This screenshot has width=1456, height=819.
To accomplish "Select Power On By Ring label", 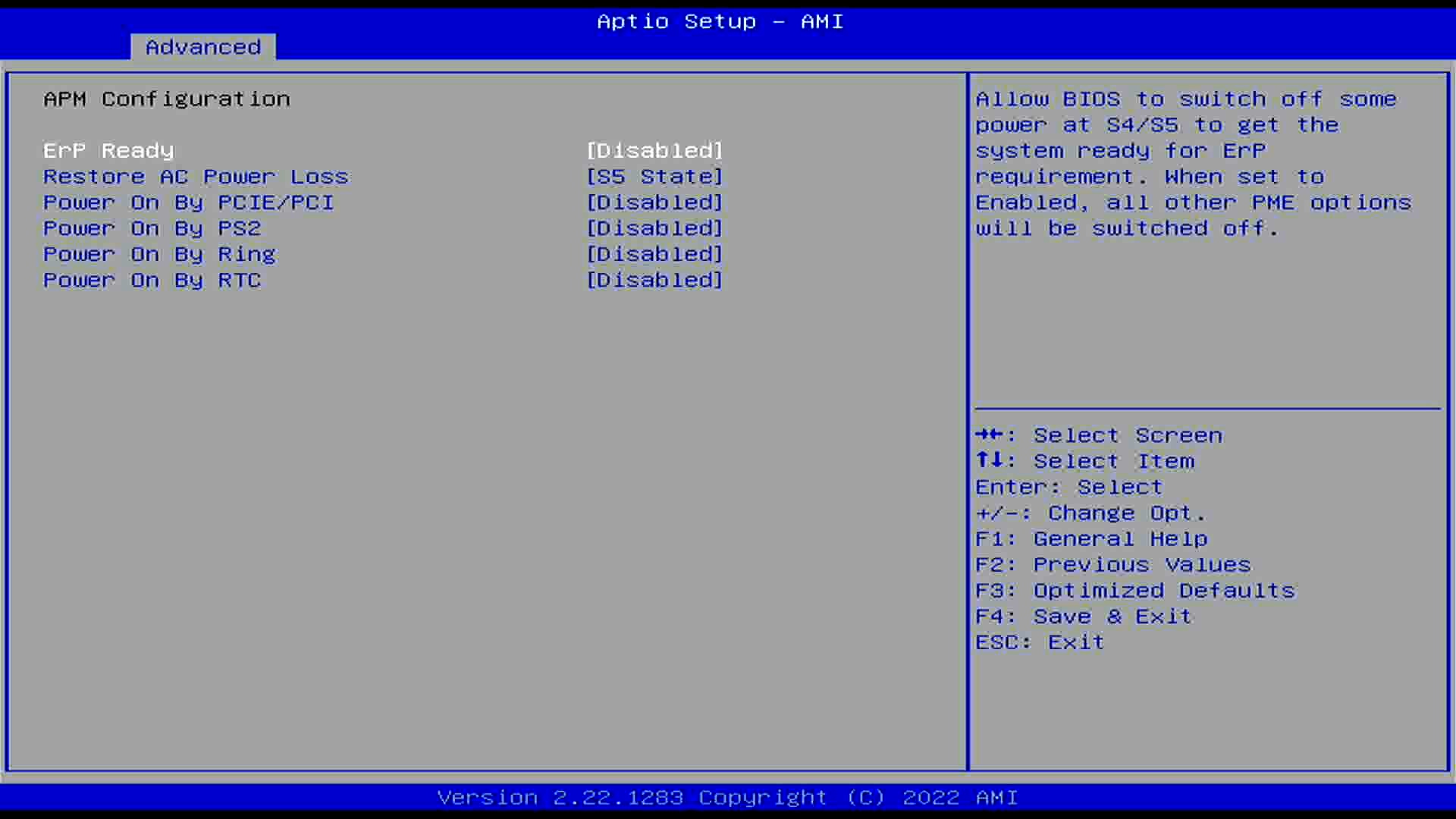I will 159,254.
